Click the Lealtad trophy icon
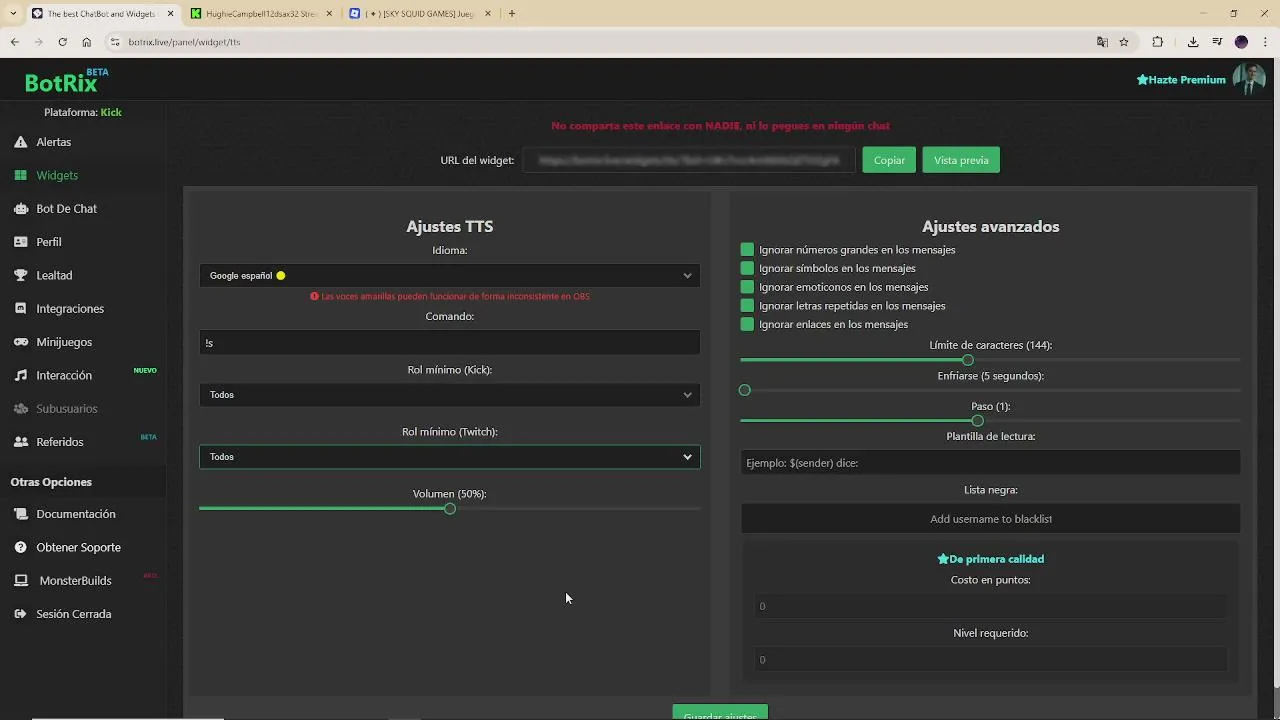The height and width of the screenshot is (720, 1280). coord(20,275)
